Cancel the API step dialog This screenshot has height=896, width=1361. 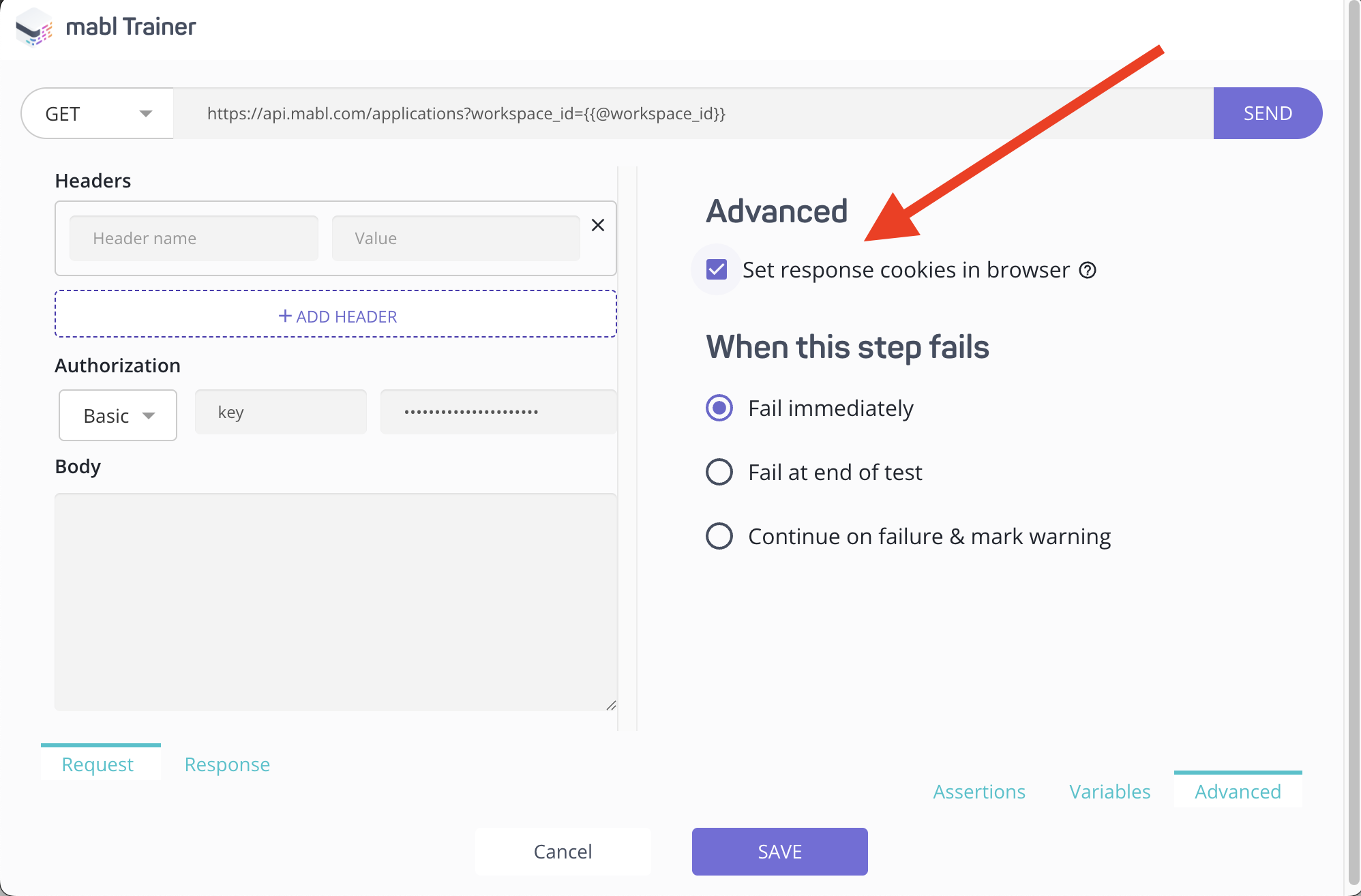coord(563,852)
